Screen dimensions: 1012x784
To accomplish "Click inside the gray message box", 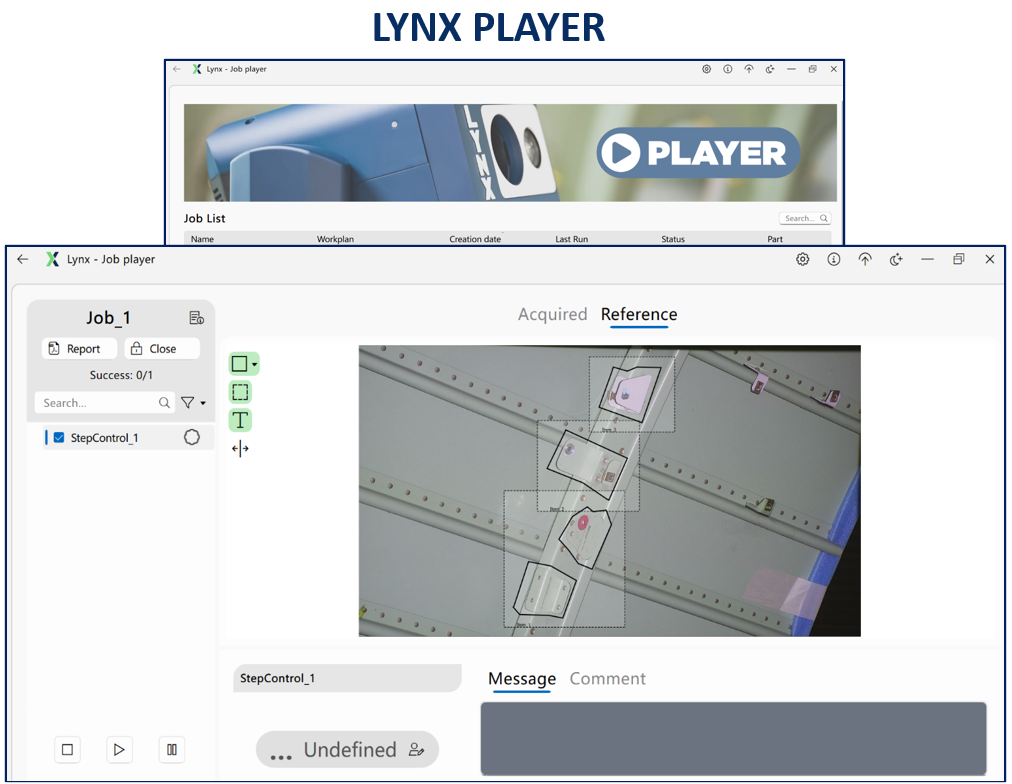I will point(733,738).
